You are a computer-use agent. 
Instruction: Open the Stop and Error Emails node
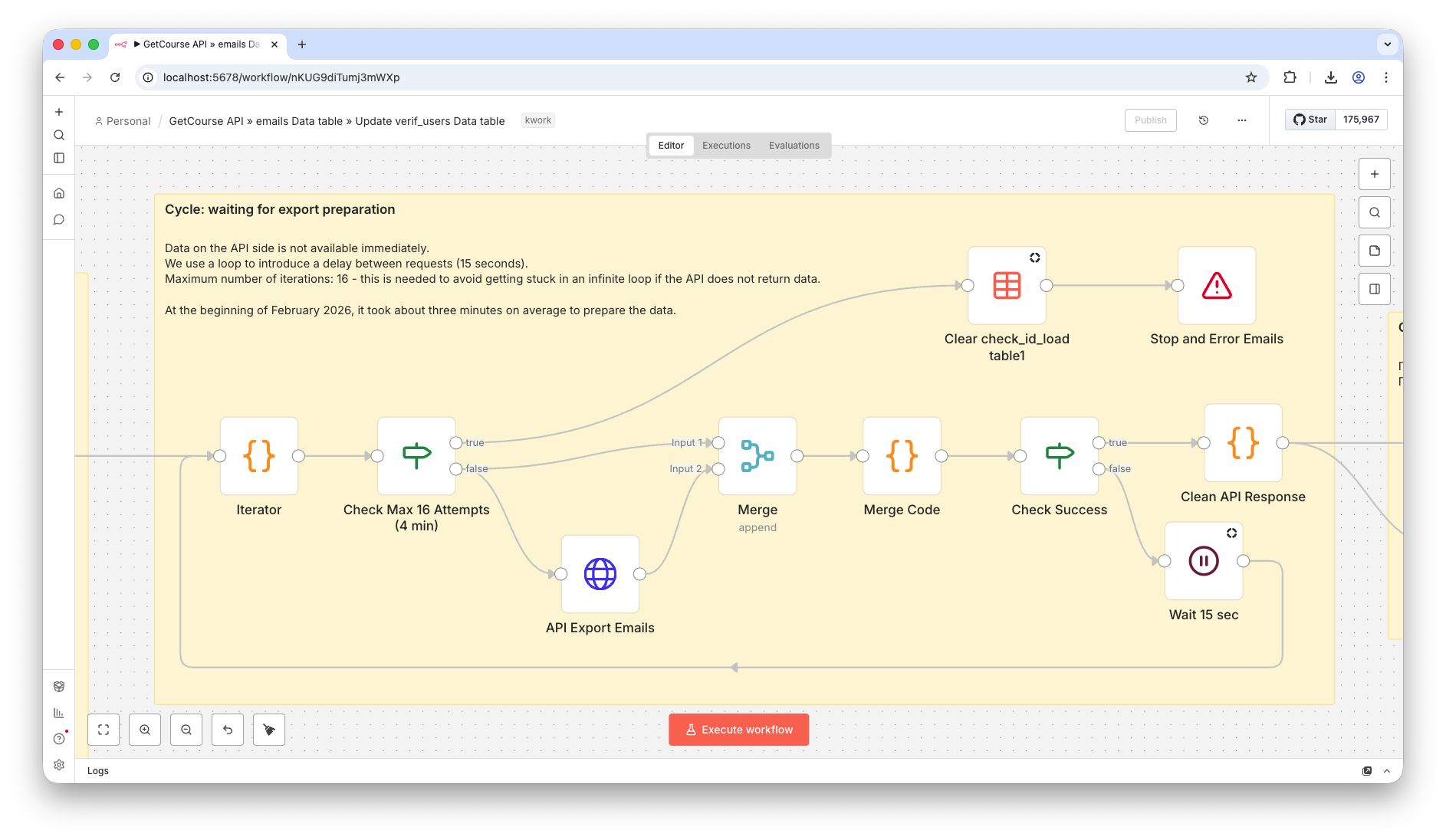(1216, 286)
